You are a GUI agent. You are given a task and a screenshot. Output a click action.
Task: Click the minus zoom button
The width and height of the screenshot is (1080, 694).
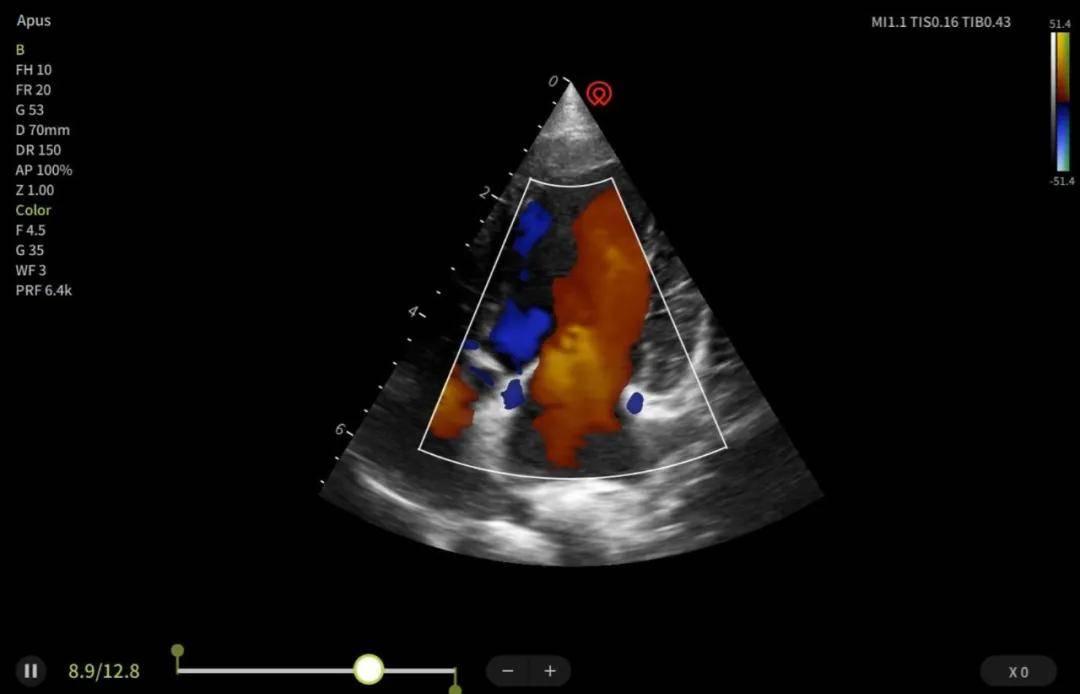[508, 671]
